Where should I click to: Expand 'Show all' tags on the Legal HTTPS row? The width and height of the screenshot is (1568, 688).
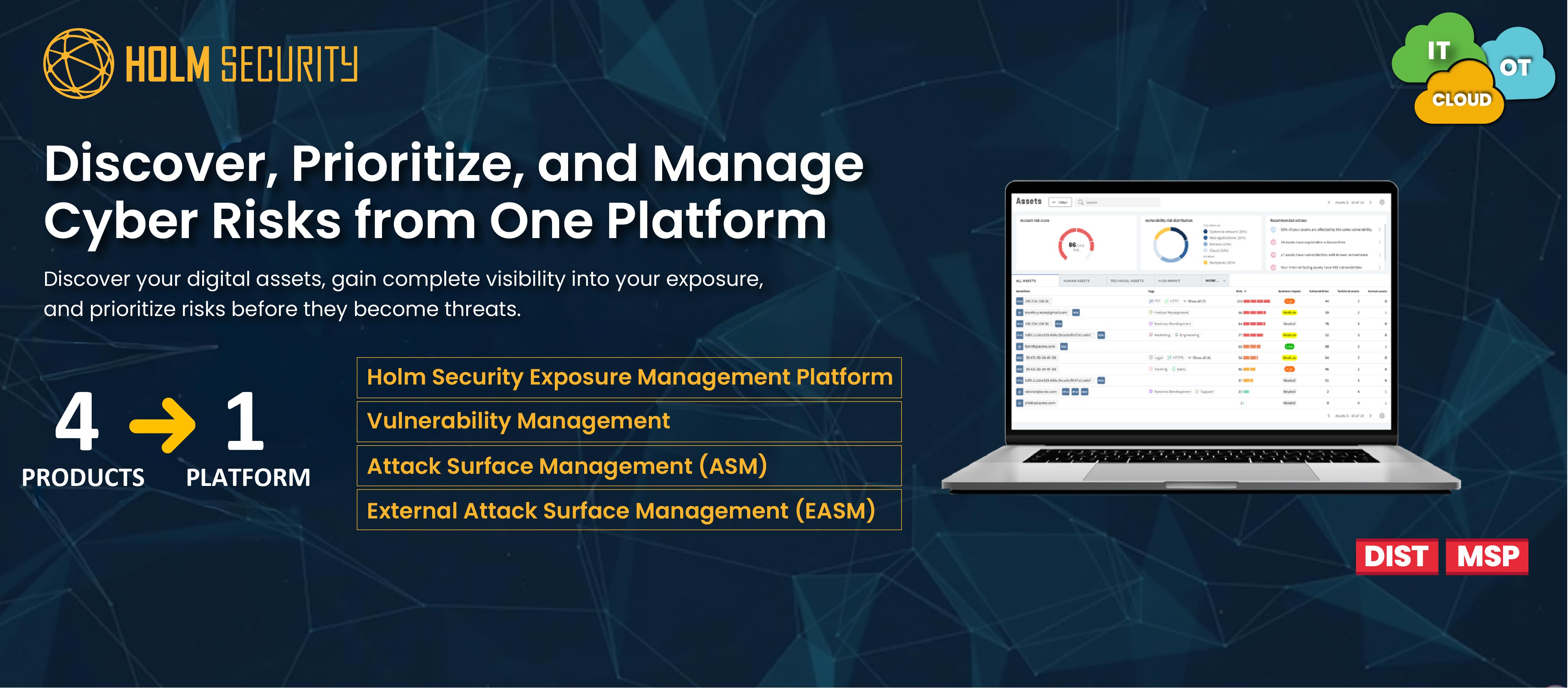pos(1199,358)
